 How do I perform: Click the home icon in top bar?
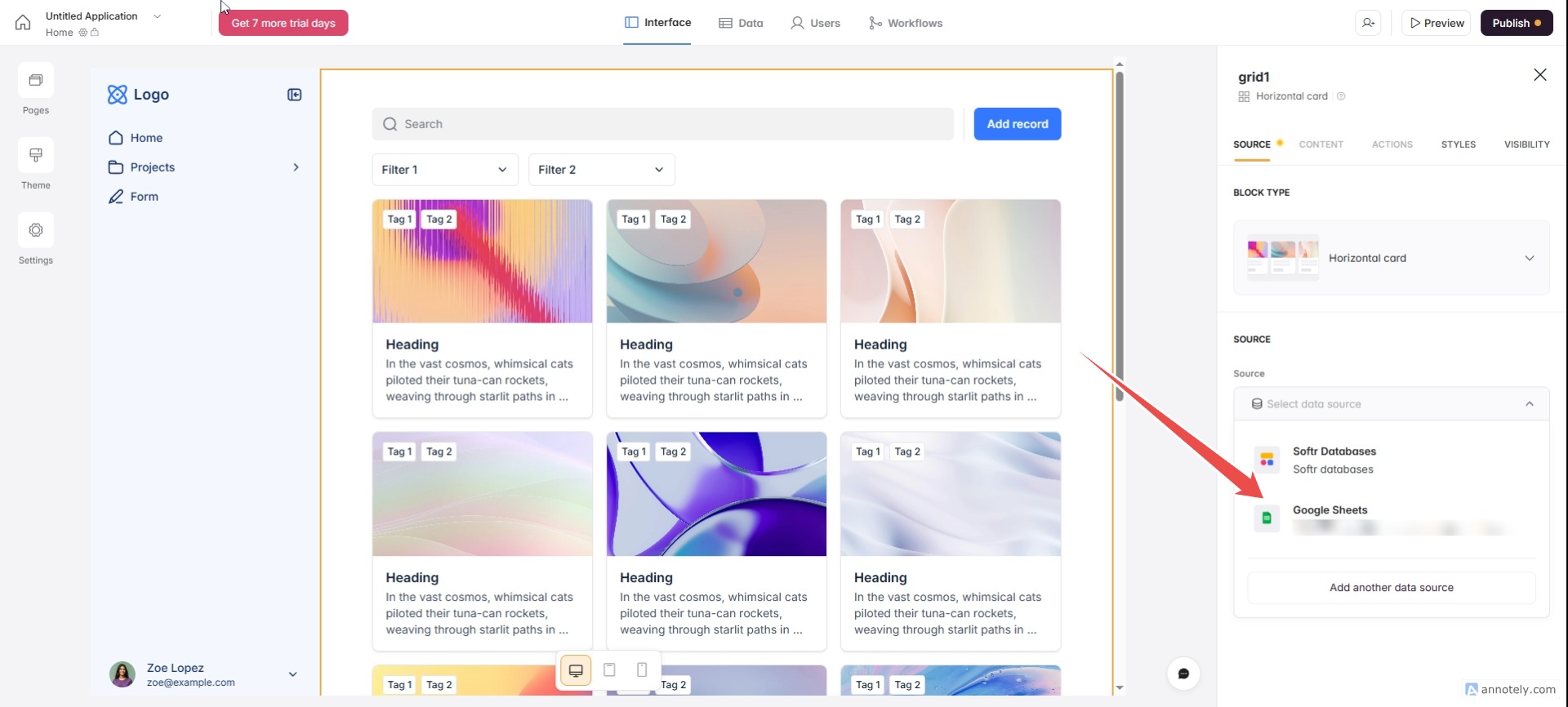(x=23, y=23)
